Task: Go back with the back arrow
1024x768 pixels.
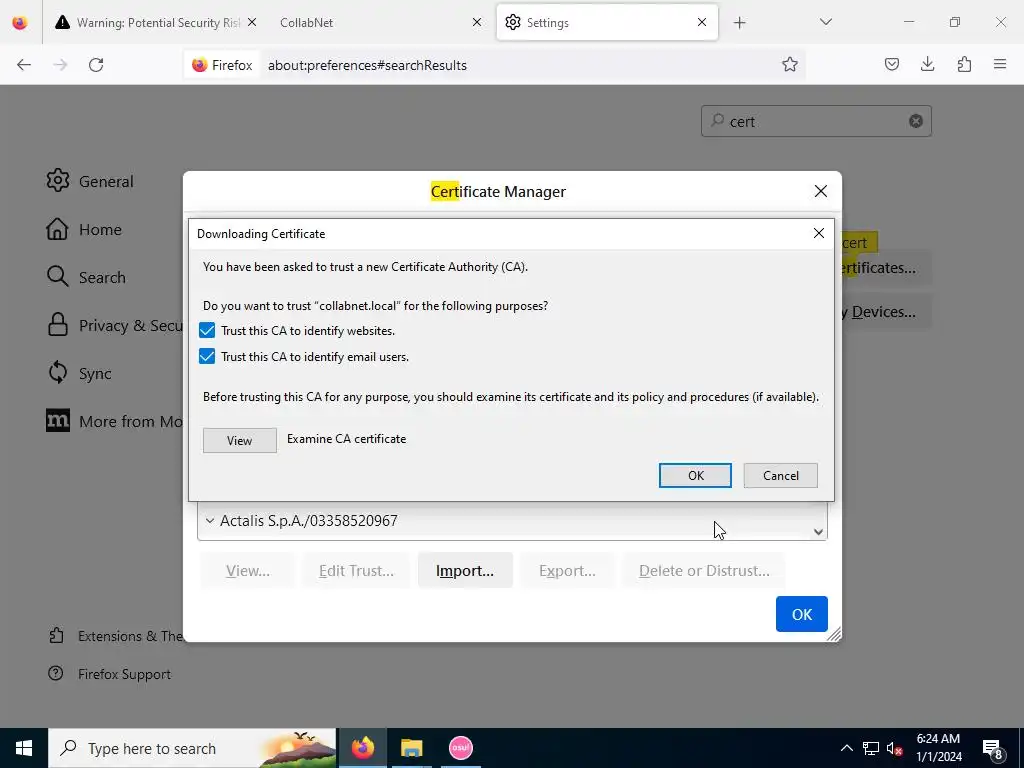Action: click(x=24, y=65)
